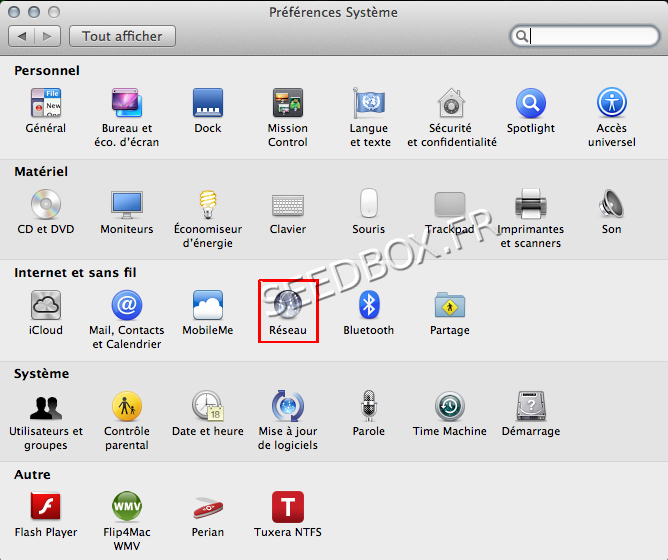Go forward with the right arrow button
The width and height of the screenshot is (668, 560).
(47, 36)
